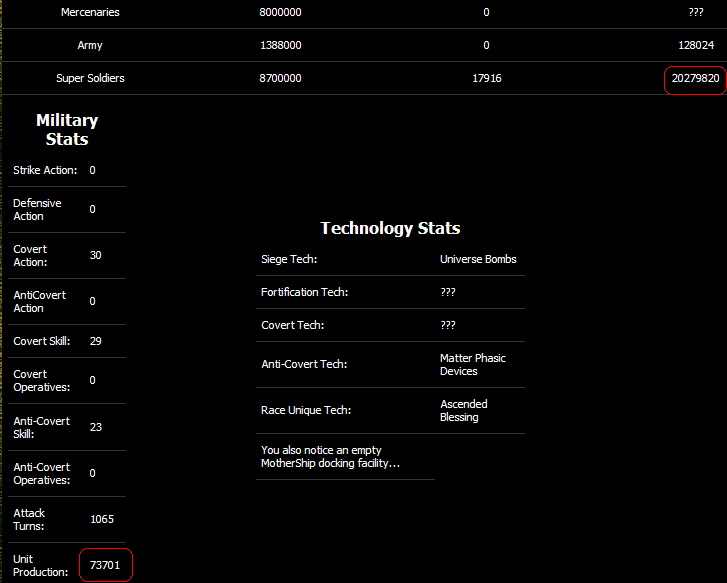Screen dimensions: 727x583
Task: Click the circled Unit Production value 73701
Action: (x=105, y=565)
